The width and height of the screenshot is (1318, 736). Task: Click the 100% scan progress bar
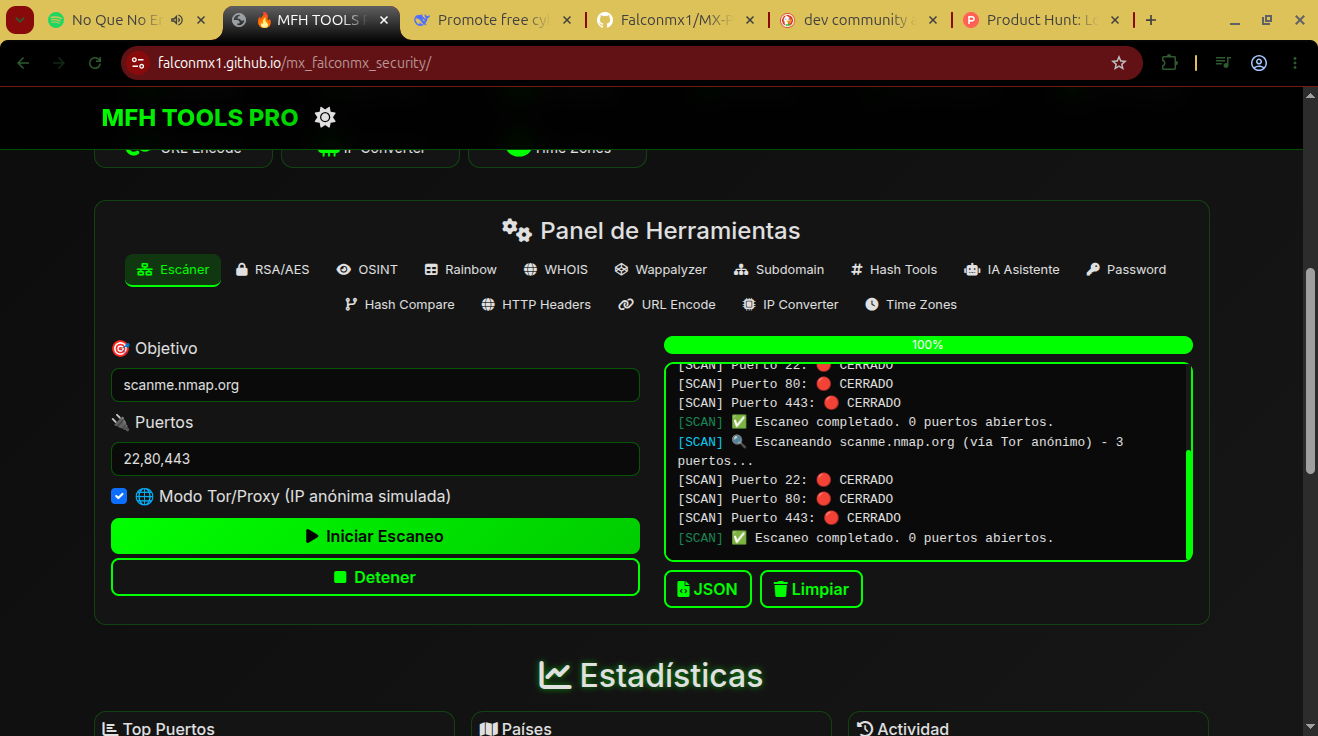[928, 345]
